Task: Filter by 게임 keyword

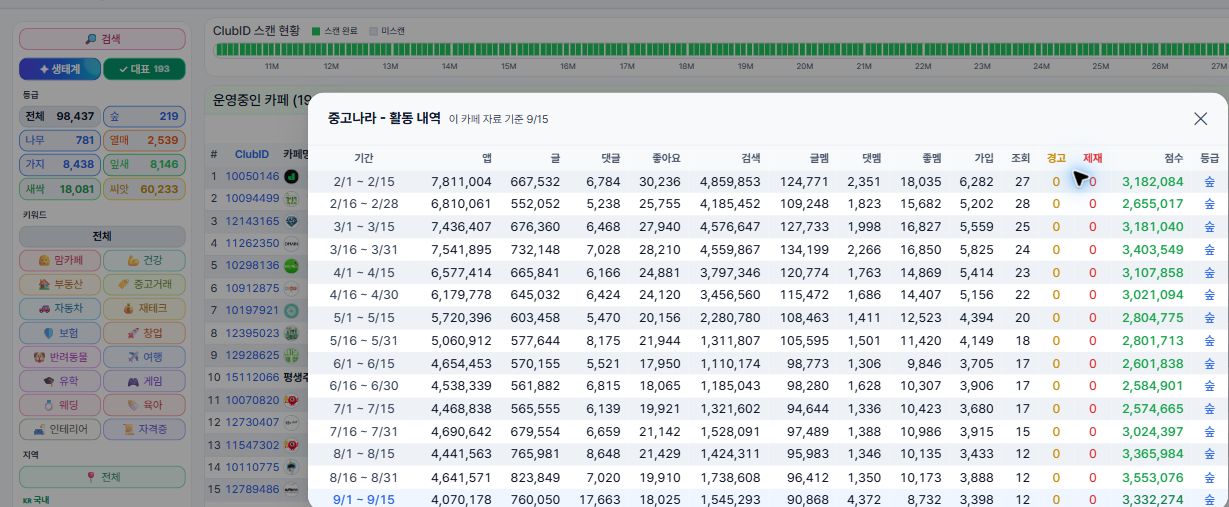Action: [x=144, y=381]
